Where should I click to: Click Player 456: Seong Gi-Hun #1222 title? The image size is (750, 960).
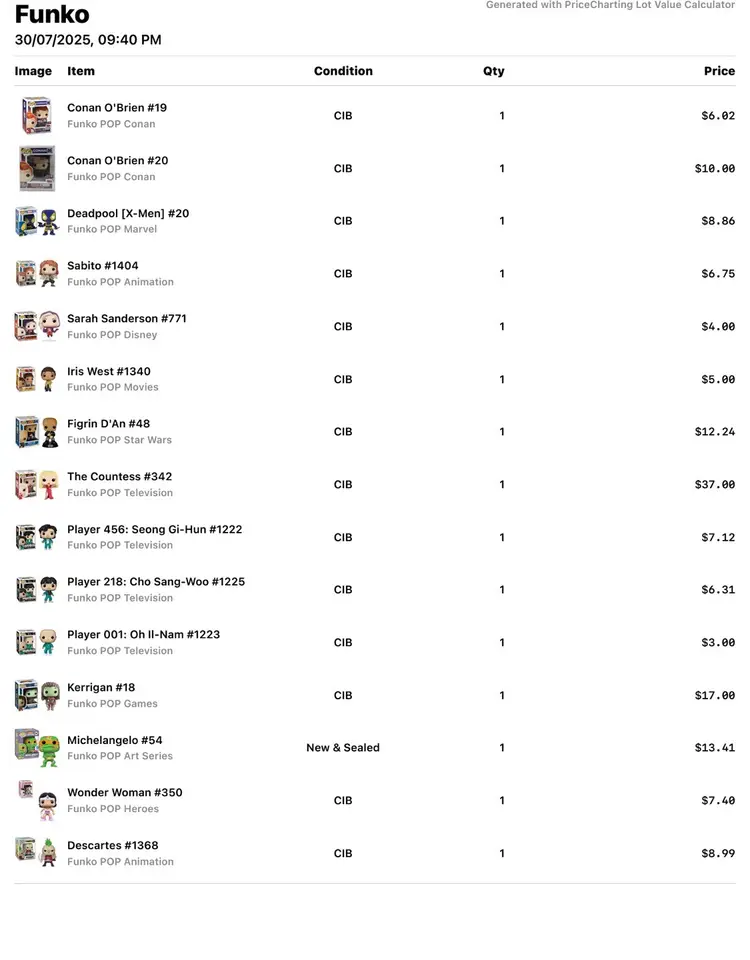tap(154, 530)
